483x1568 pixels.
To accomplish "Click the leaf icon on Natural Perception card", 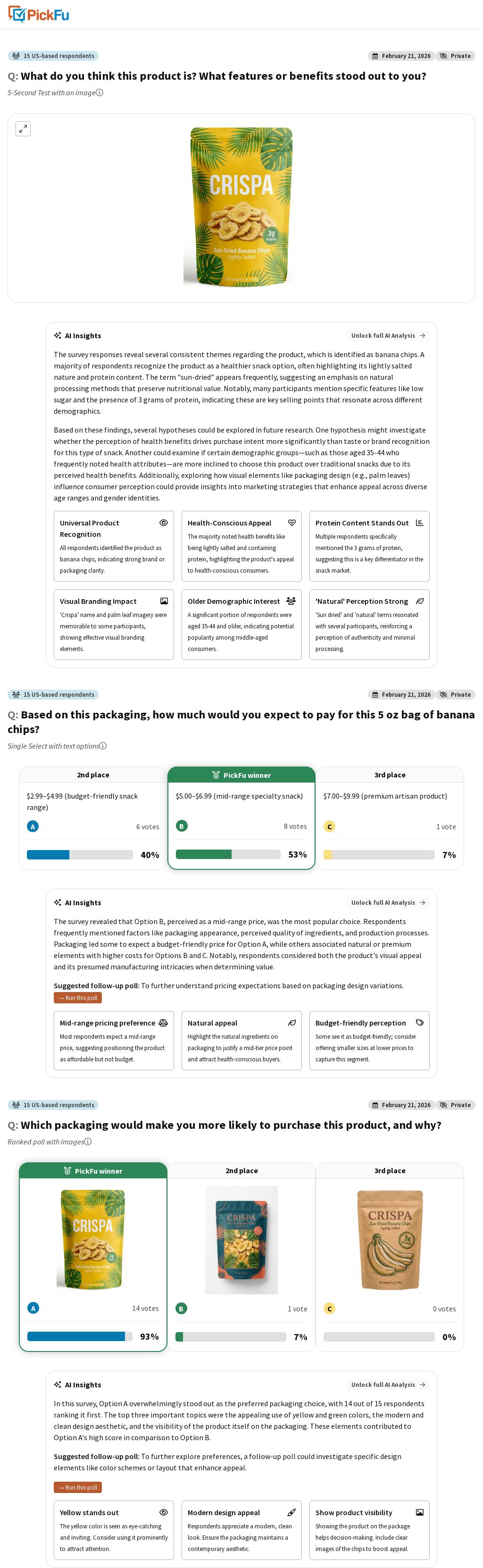I will (x=419, y=601).
